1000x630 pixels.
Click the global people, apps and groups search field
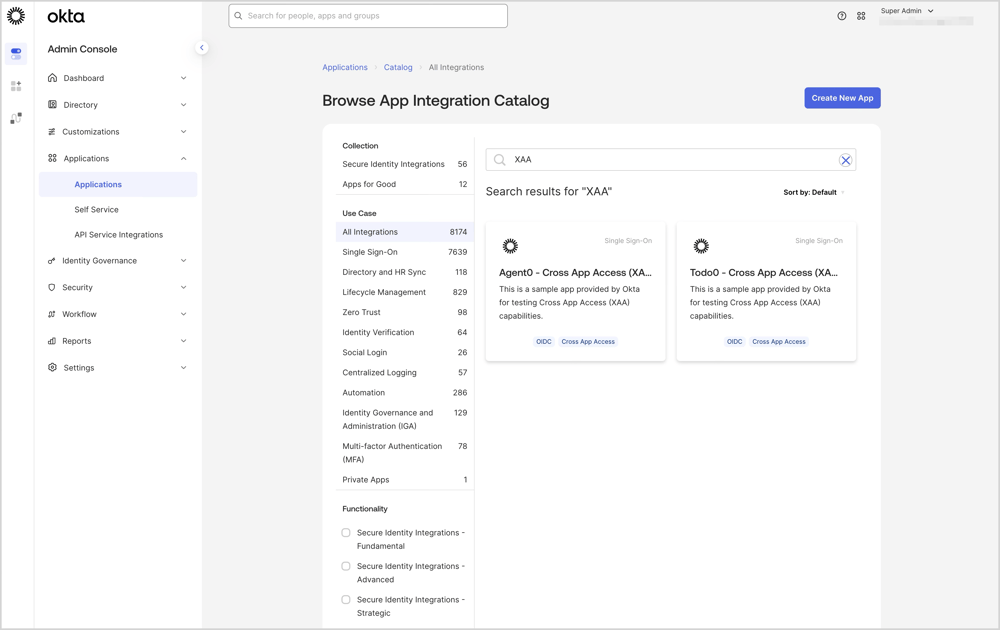click(x=368, y=16)
